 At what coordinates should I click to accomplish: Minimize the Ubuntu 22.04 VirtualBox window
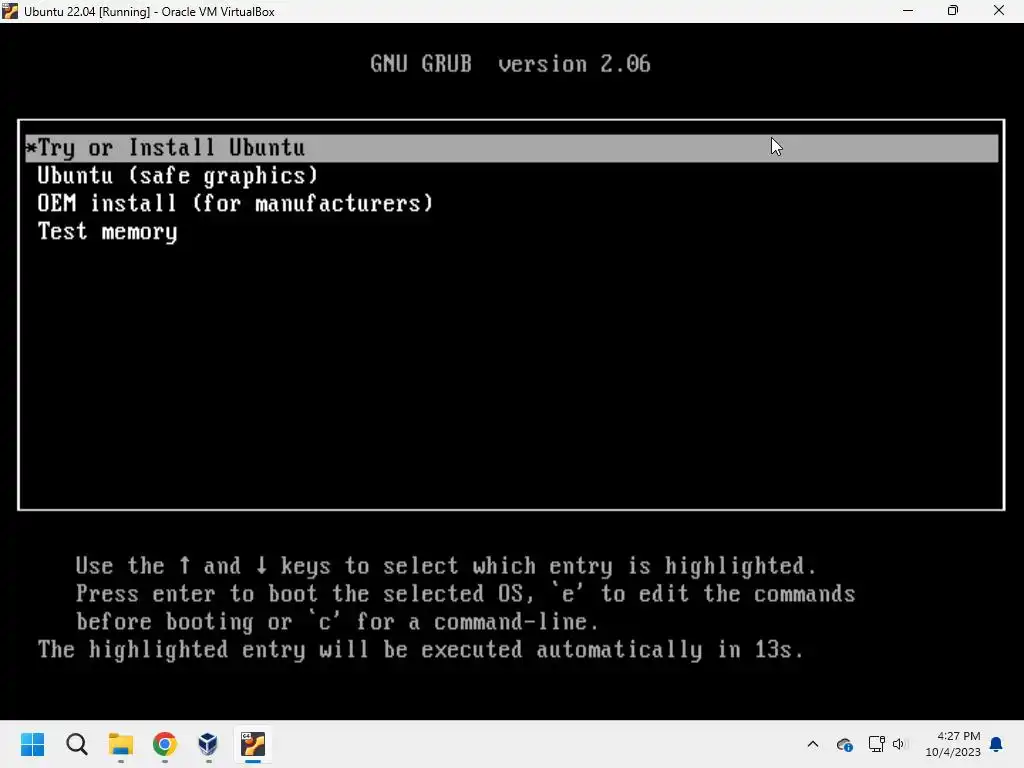pyautogui.click(x=908, y=11)
